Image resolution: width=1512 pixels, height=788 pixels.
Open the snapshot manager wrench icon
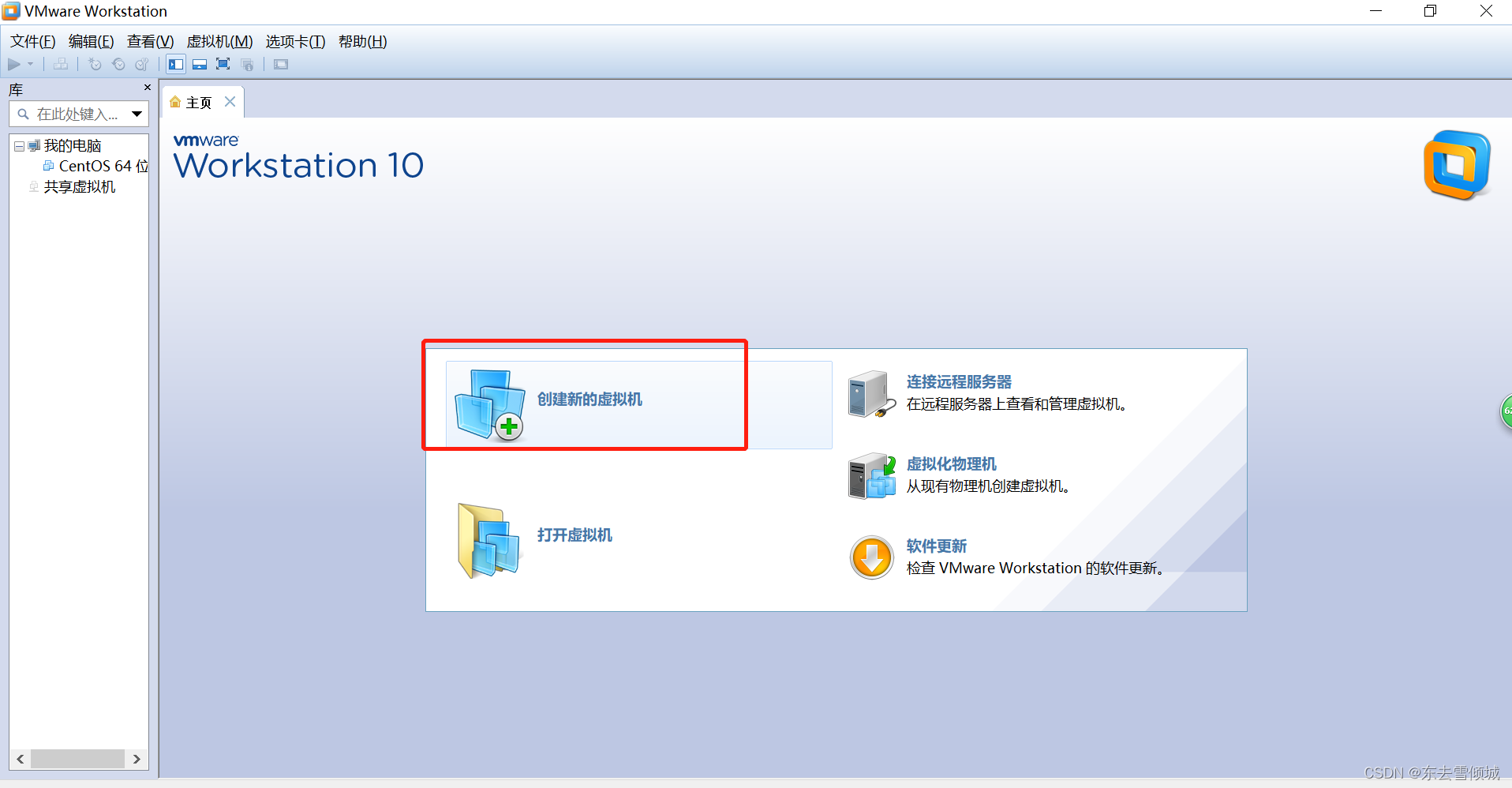(x=142, y=65)
